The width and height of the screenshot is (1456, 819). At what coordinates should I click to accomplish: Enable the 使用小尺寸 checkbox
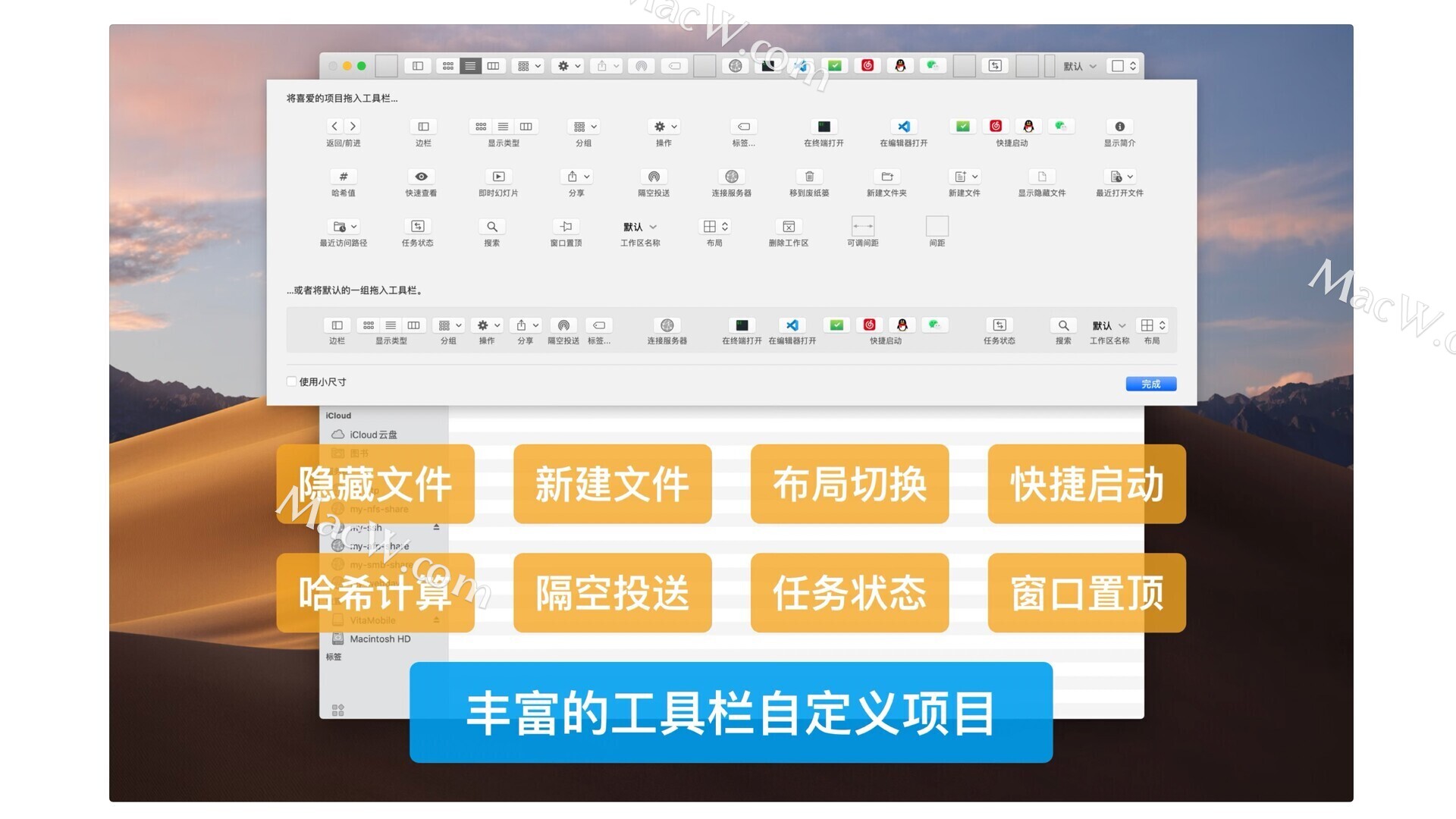[291, 381]
